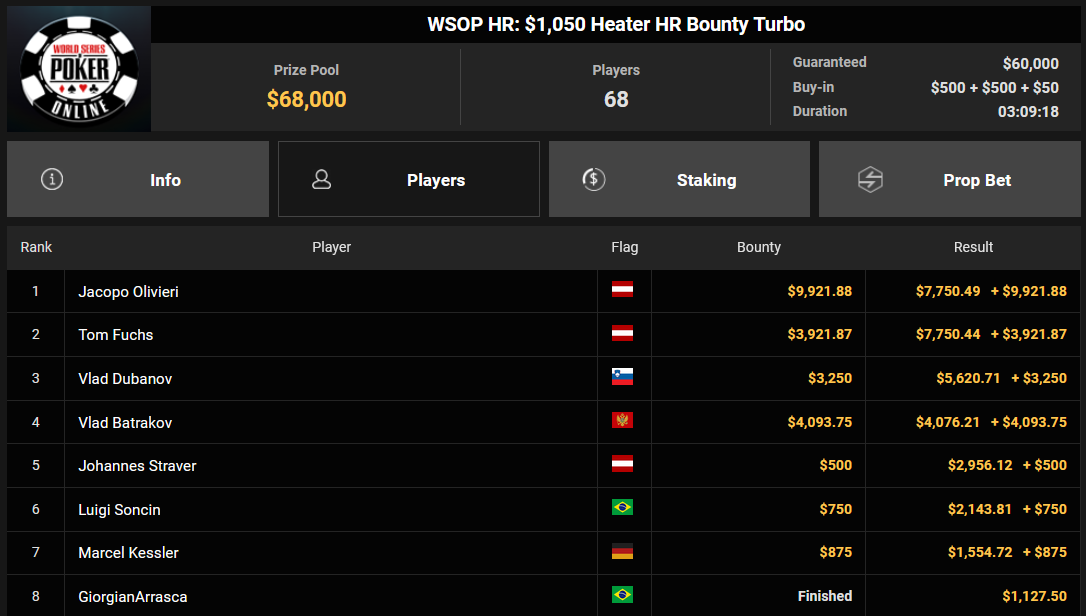Click Jacopo Olivieri's country flag

click(x=622, y=290)
